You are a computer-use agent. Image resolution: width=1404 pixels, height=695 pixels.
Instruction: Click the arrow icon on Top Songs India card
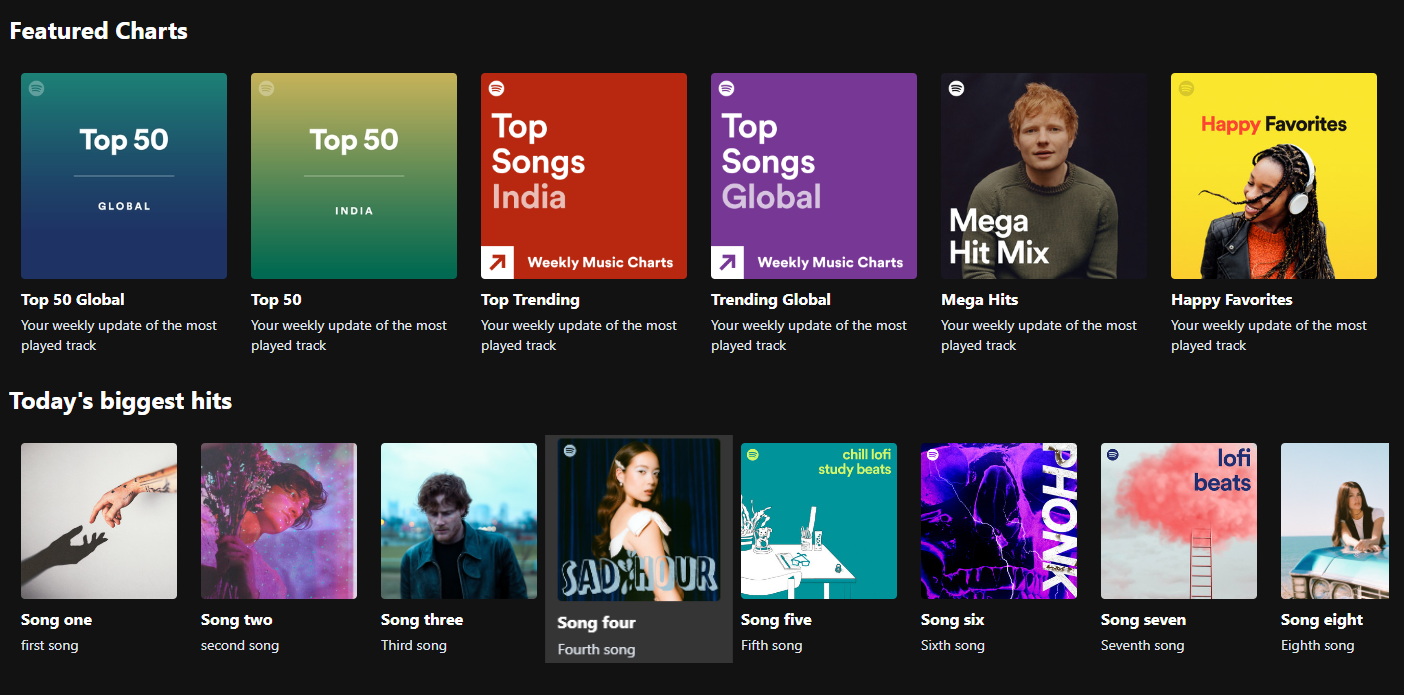497,262
